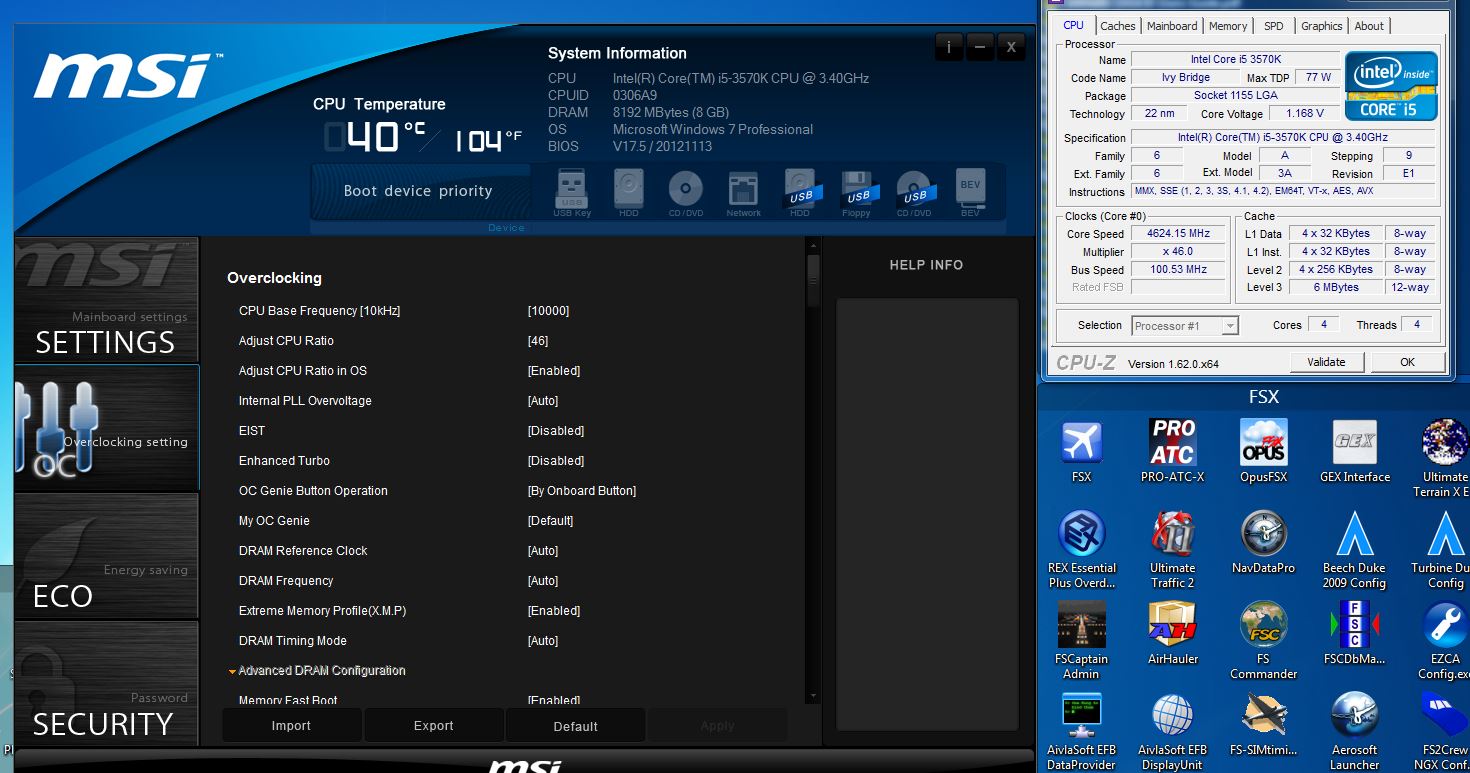1470x773 pixels.
Task: Select the USB HDD boot device icon
Action: [x=801, y=190]
